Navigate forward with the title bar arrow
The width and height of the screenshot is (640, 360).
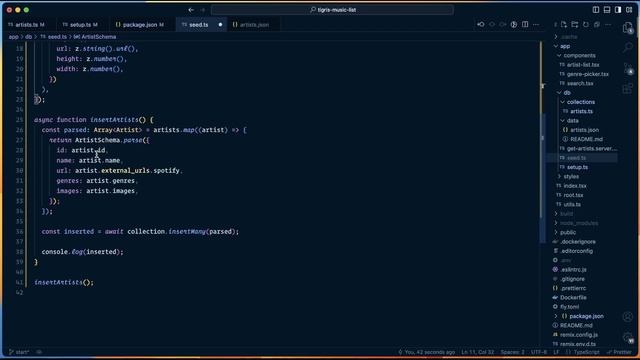[203, 10]
